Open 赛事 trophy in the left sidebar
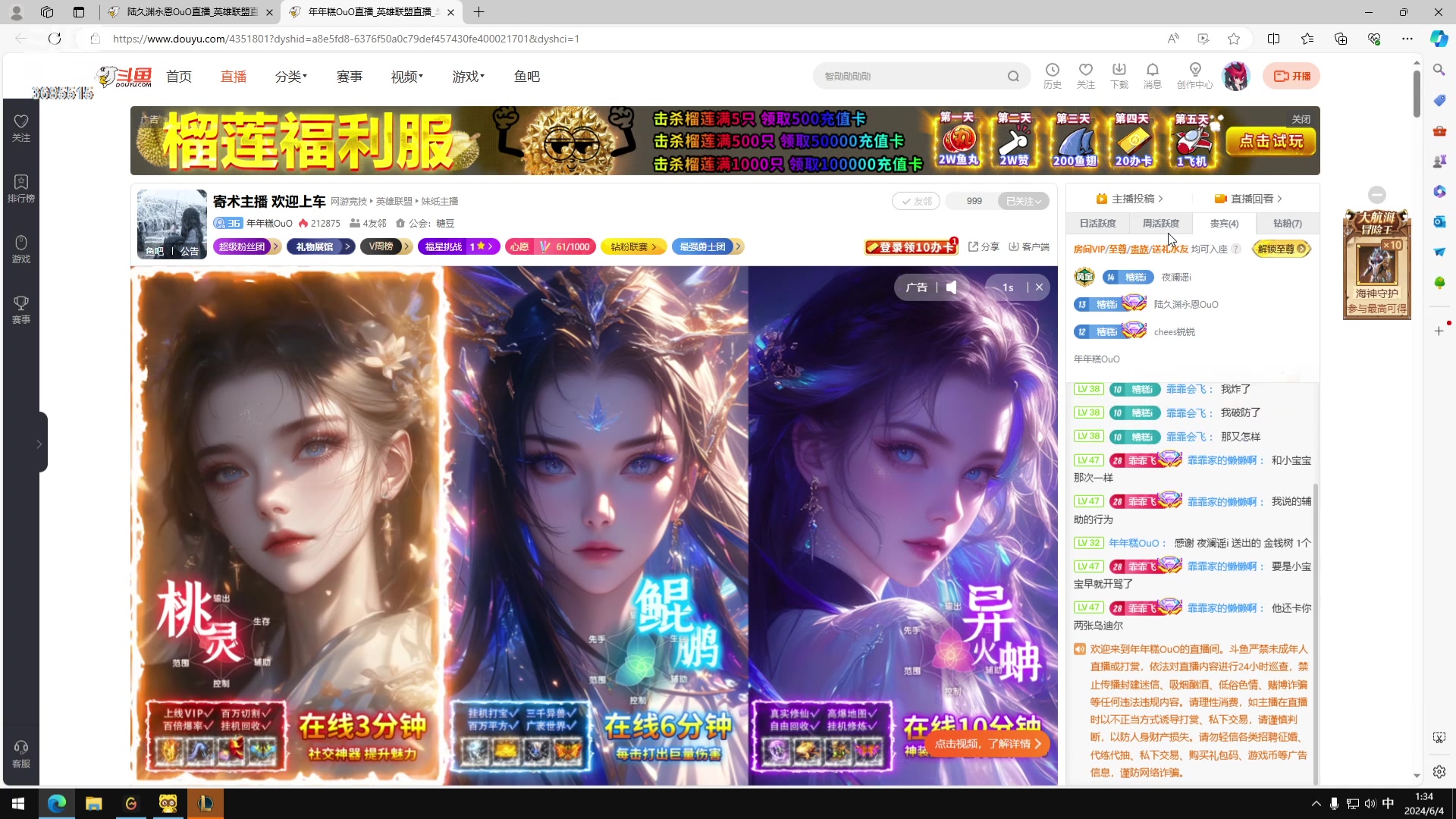1456x819 pixels. point(21,310)
